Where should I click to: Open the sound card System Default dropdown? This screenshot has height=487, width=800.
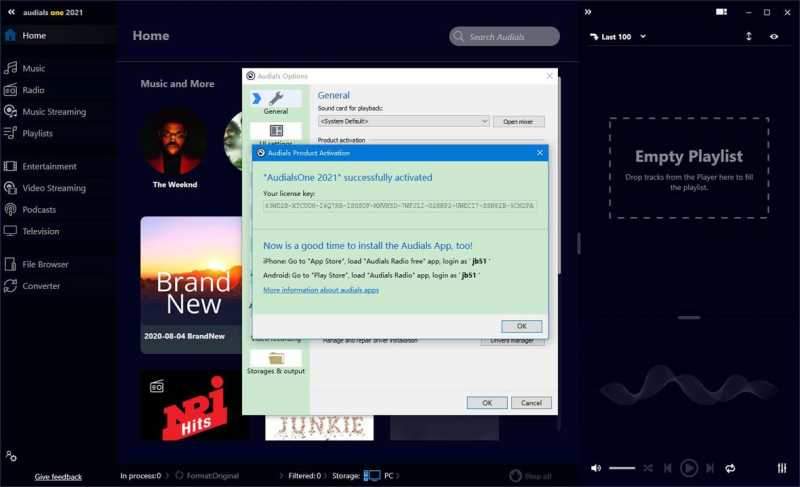[x=403, y=121]
